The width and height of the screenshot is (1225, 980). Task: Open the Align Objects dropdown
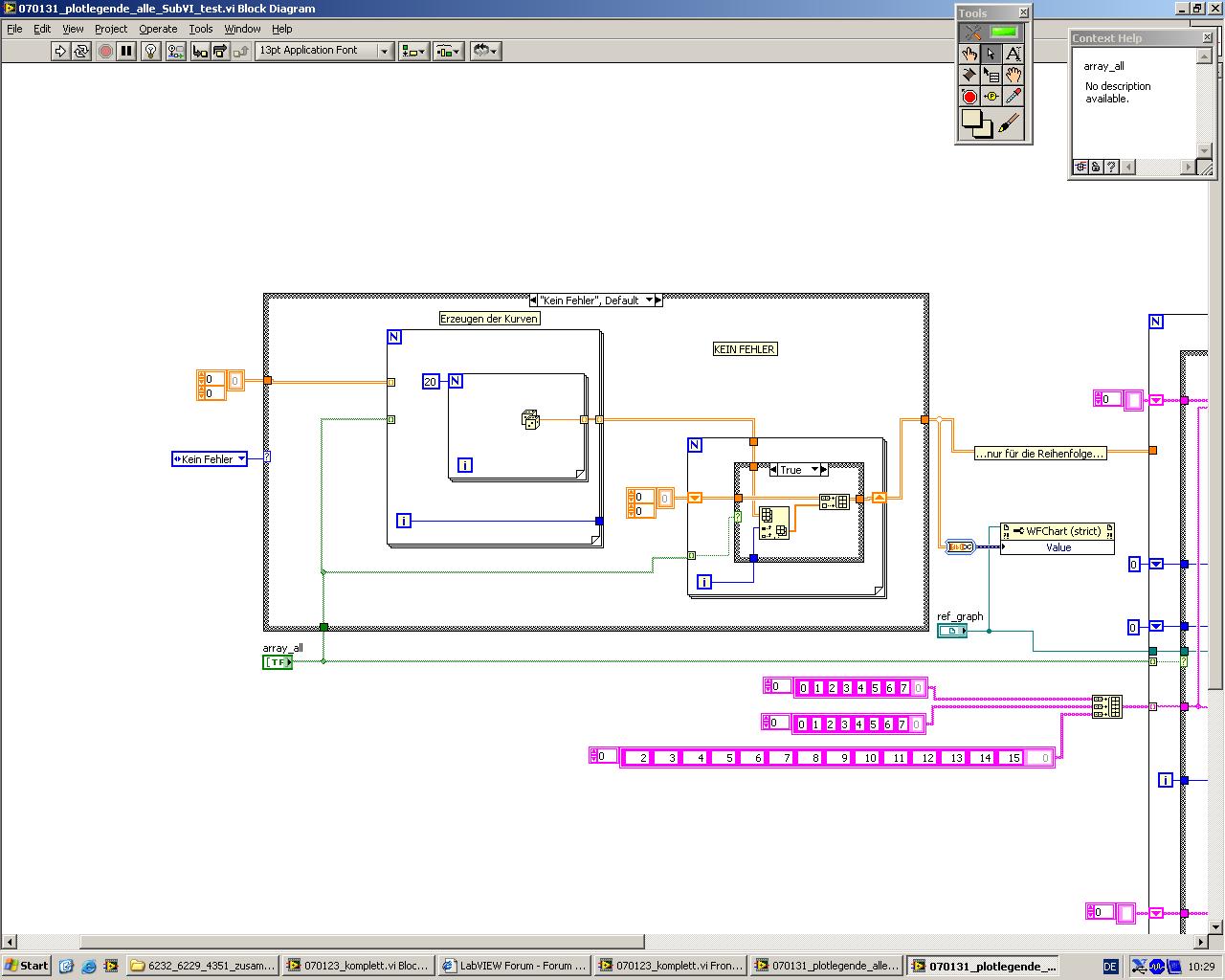[413, 51]
